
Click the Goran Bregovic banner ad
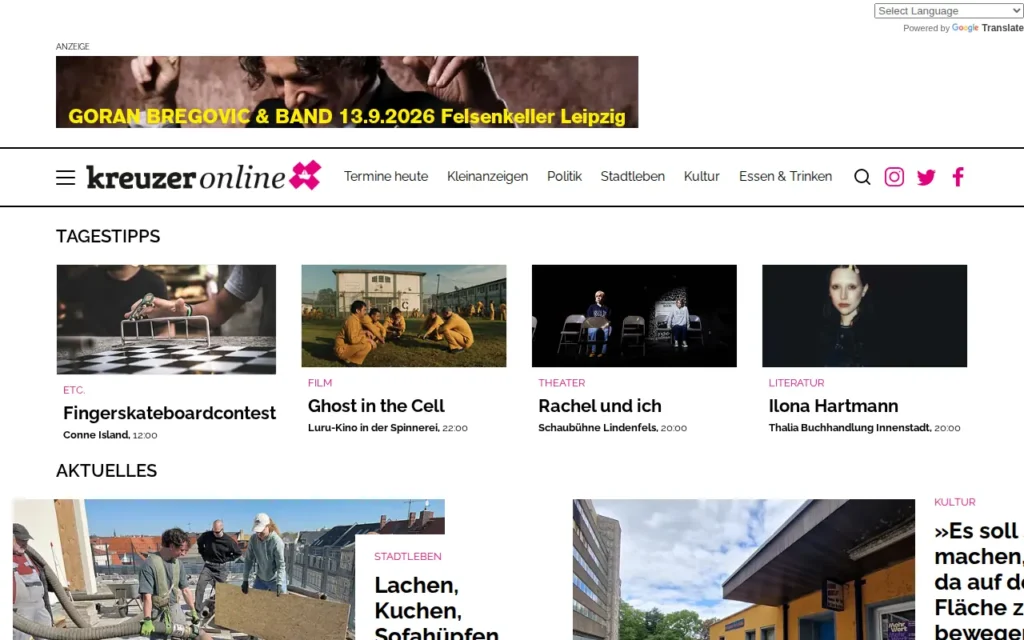[347, 91]
